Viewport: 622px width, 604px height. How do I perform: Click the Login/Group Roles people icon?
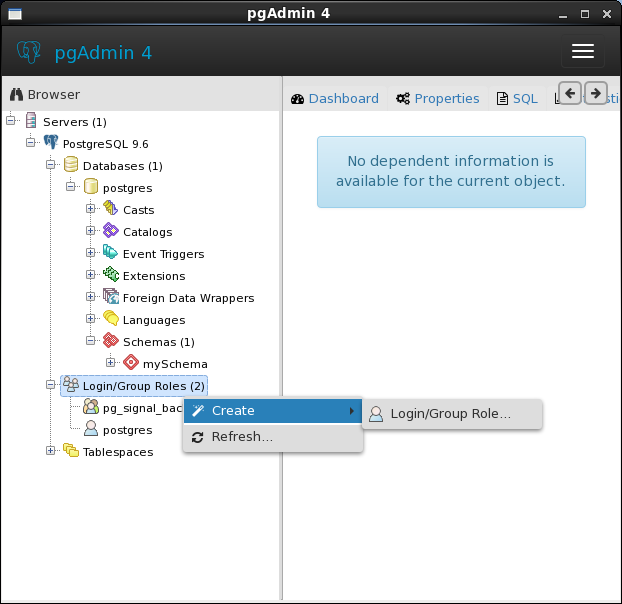point(71,384)
